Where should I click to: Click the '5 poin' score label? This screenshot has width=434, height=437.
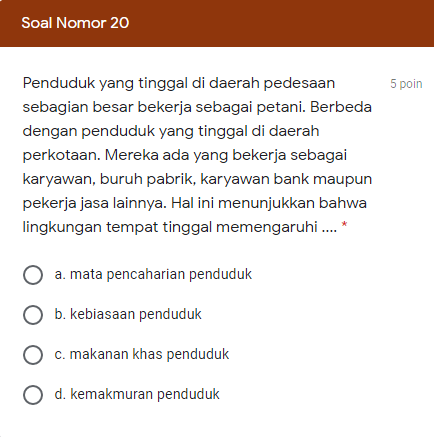pos(406,84)
